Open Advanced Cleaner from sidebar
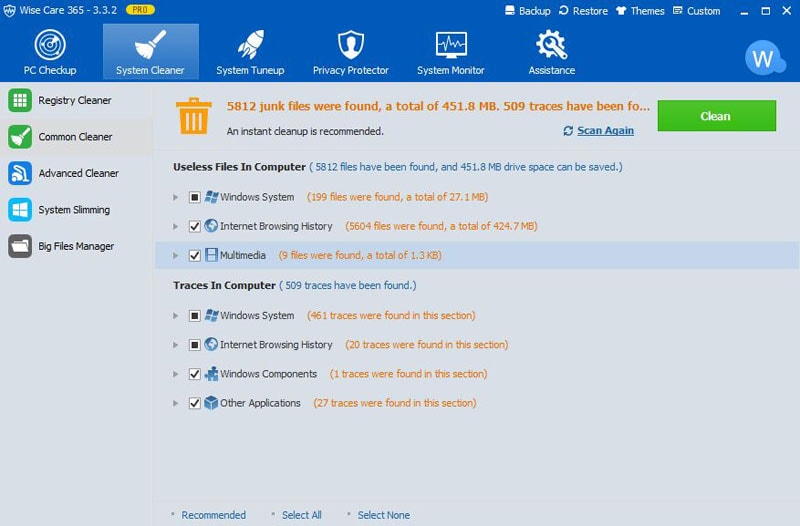 (76, 173)
